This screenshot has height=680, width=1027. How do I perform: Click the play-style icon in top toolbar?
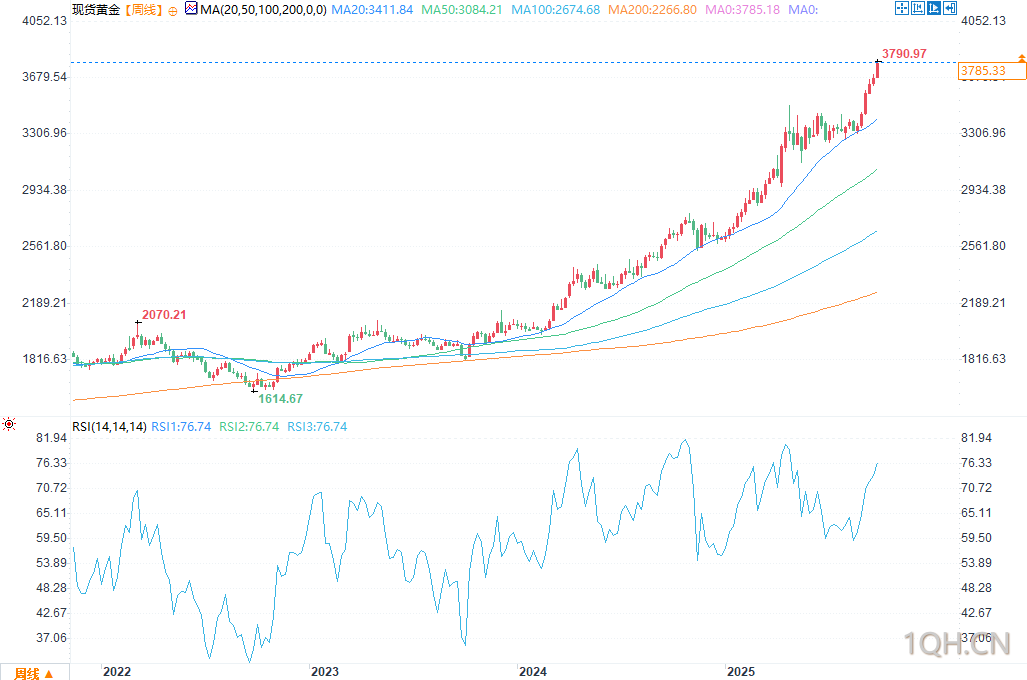[x=933, y=9]
